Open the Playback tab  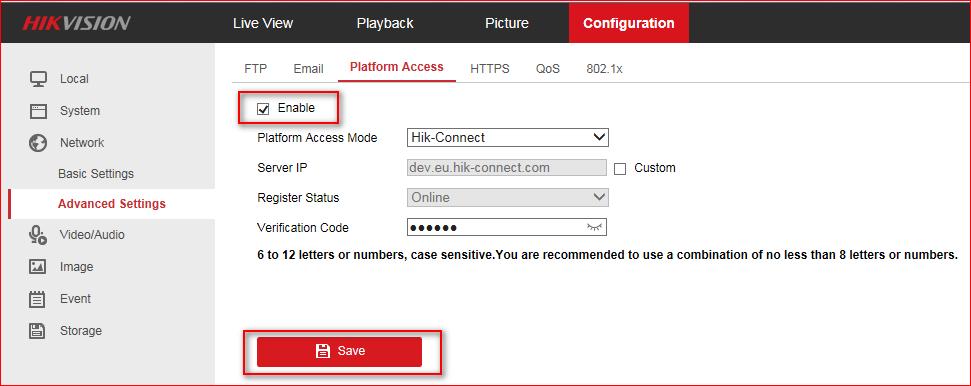[385, 24]
